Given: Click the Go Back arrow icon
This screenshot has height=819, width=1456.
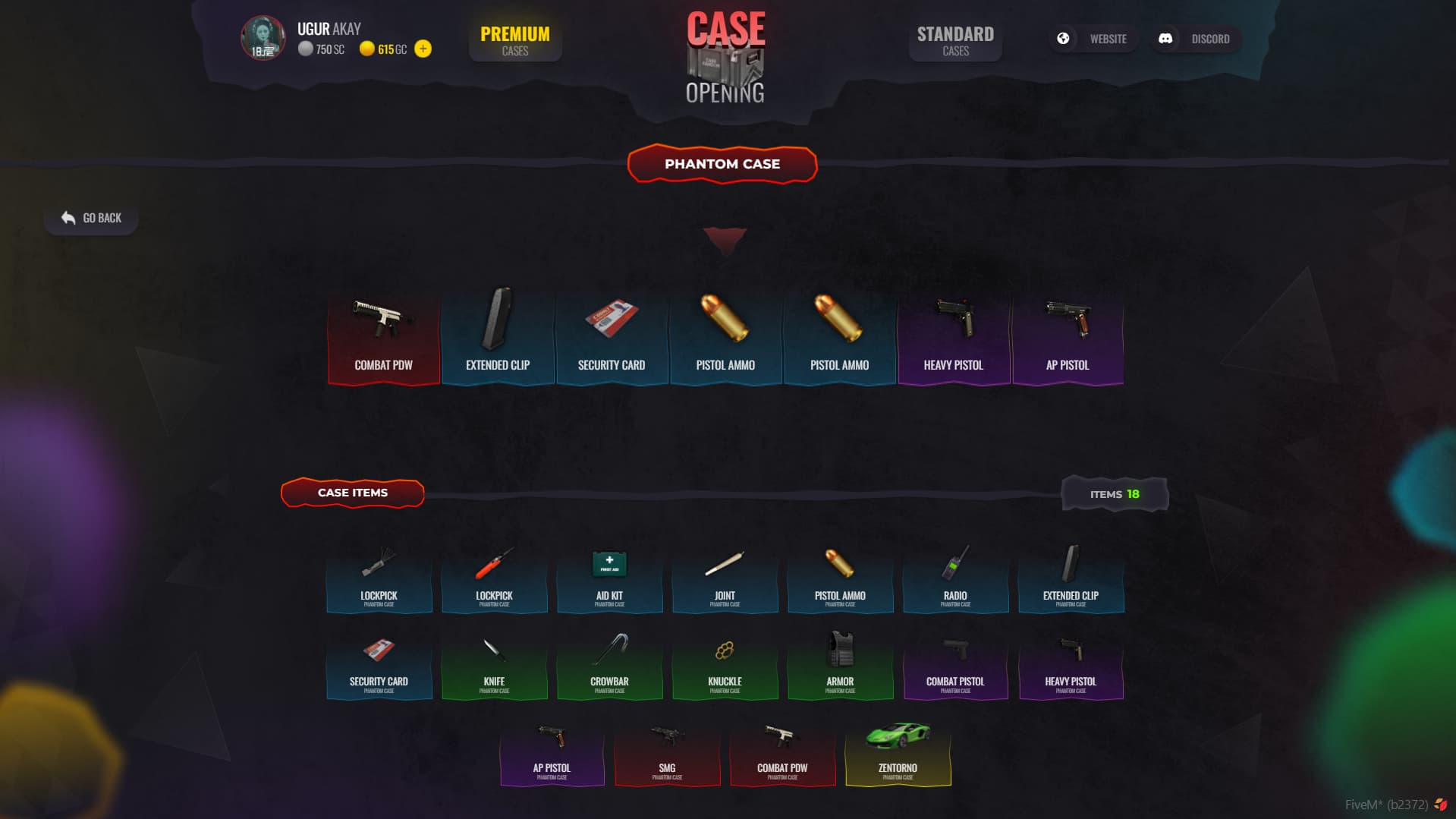Looking at the screenshot, I should click(68, 218).
